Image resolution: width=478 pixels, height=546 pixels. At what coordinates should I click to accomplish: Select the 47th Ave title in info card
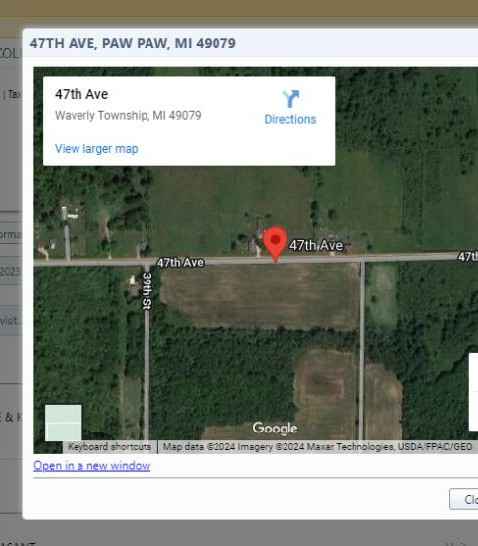pyautogui.click(x=81, y=94)
